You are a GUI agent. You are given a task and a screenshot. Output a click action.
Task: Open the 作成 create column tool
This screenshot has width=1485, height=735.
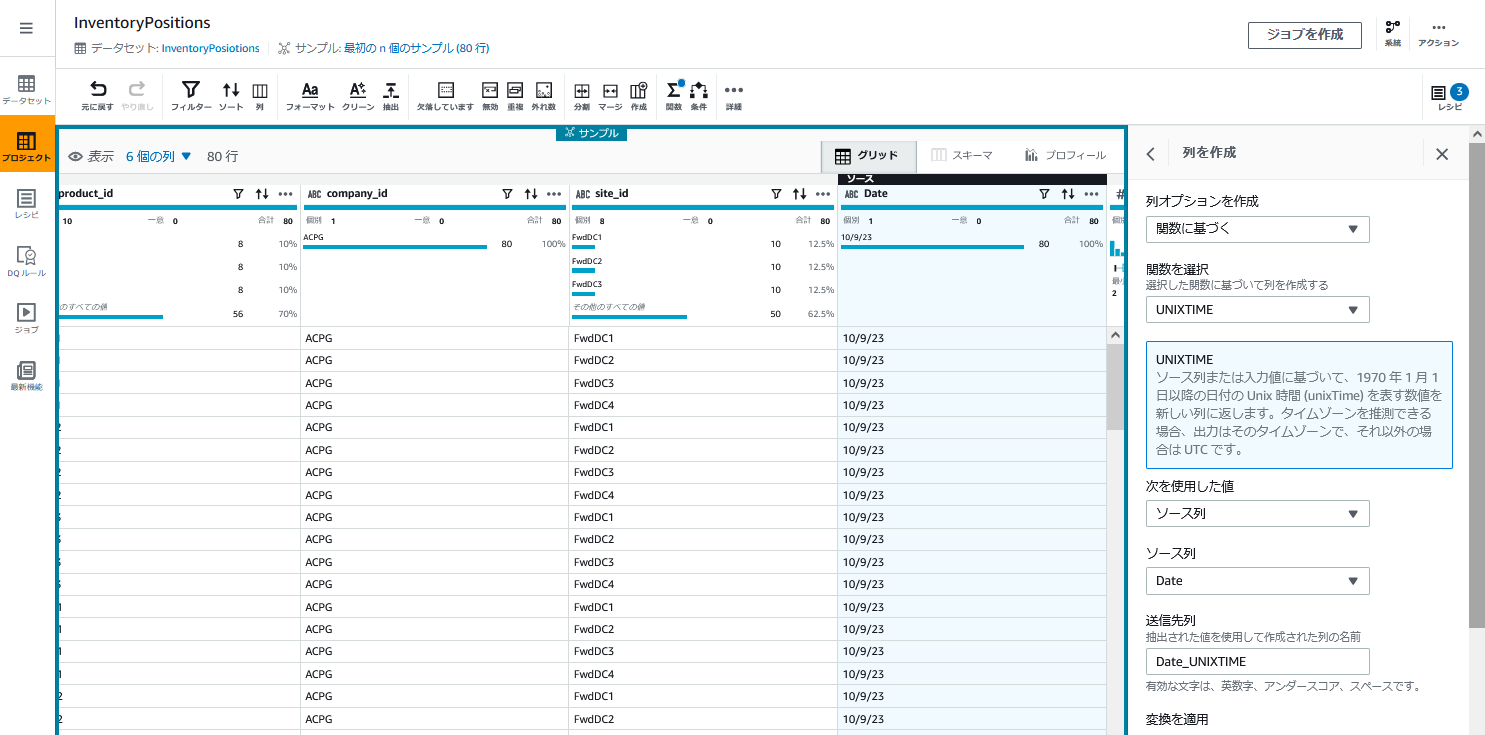pyautogui.click(x=639, y=96)
